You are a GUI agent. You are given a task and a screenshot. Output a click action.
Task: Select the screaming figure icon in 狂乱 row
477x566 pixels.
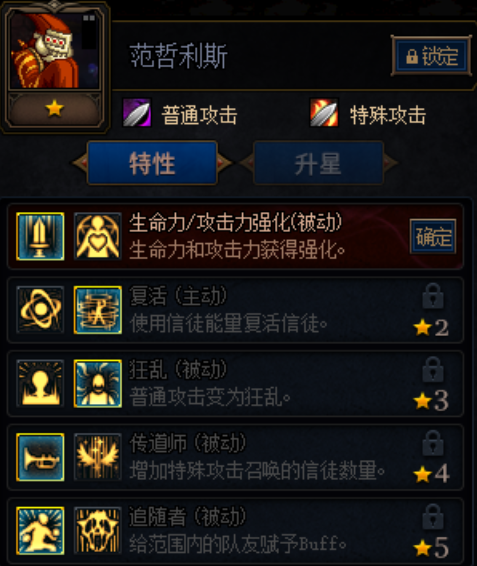pos(97,383)
